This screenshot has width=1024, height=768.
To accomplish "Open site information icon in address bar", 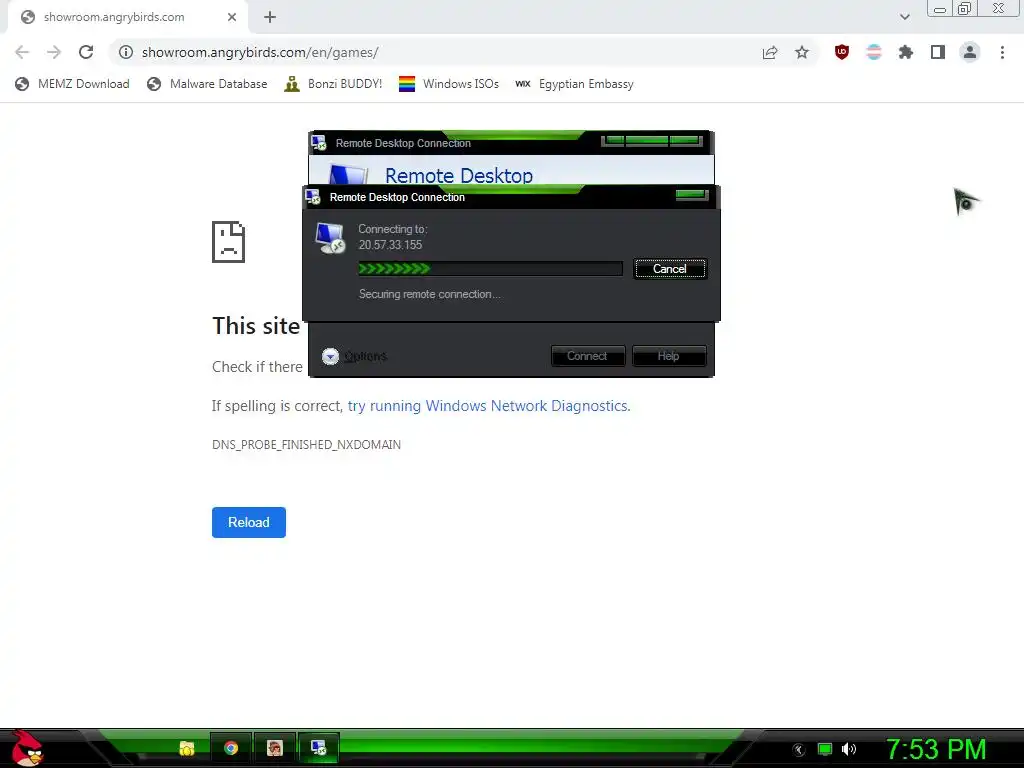I will pos(126,52).
